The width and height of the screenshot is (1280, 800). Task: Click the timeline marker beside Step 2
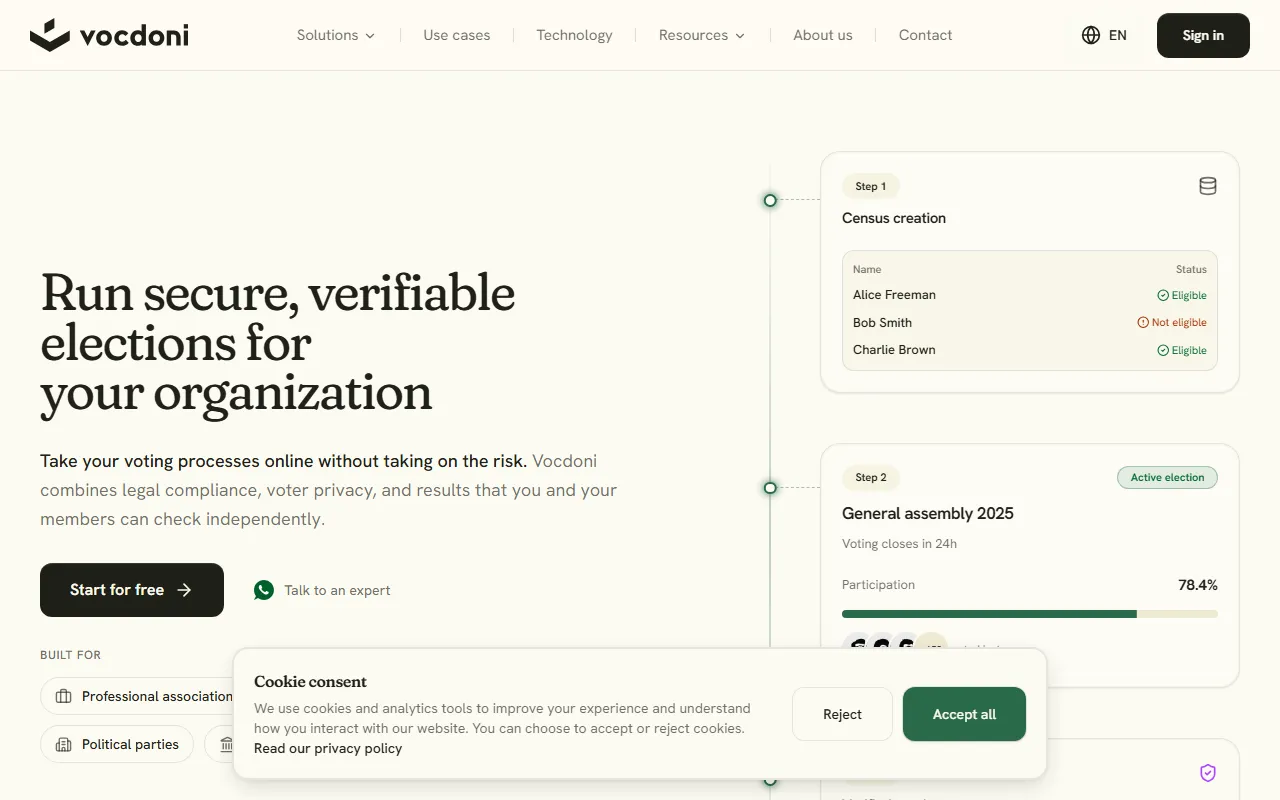pos(770,488)
